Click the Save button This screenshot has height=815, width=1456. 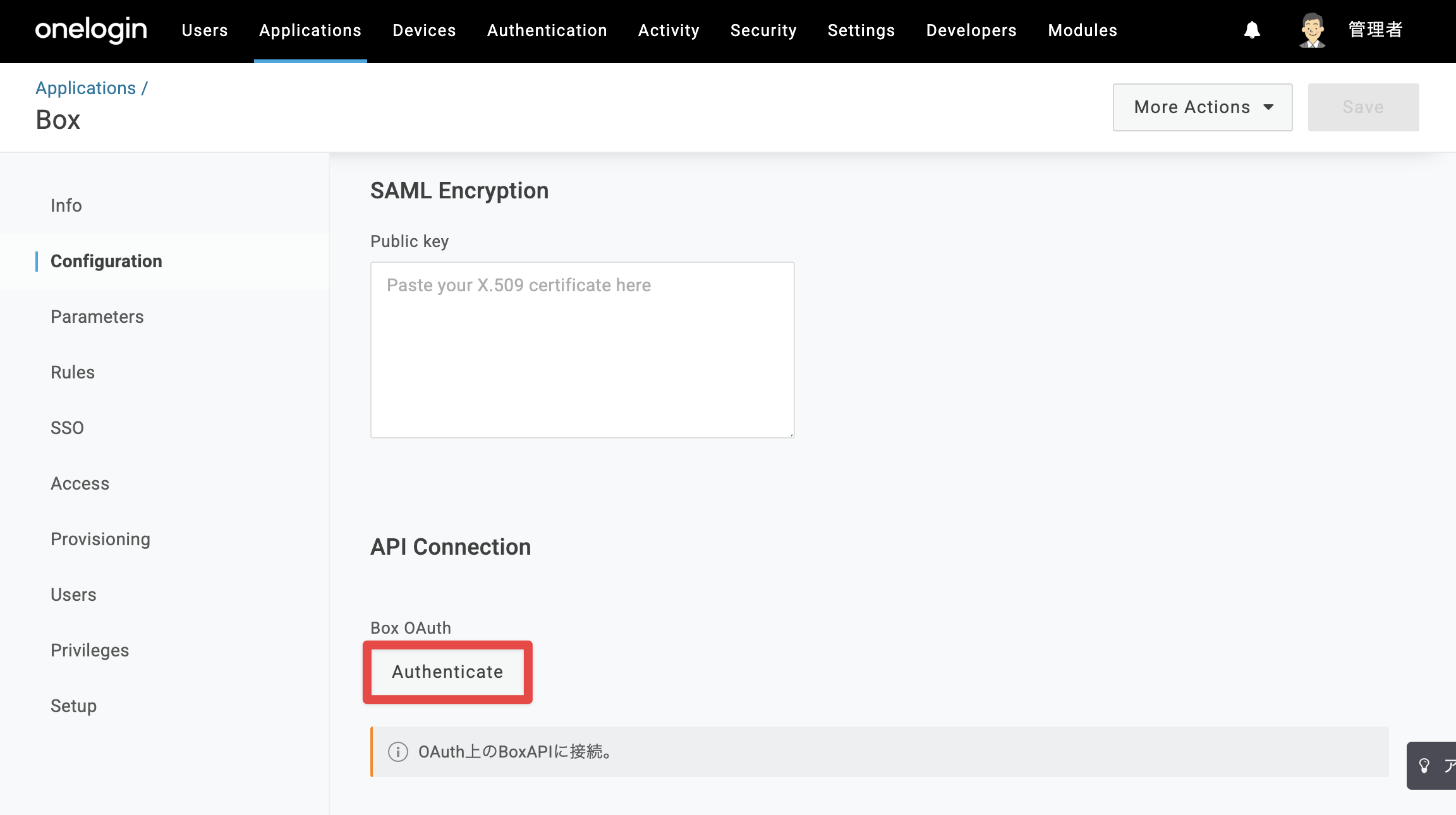[1363, 107]
